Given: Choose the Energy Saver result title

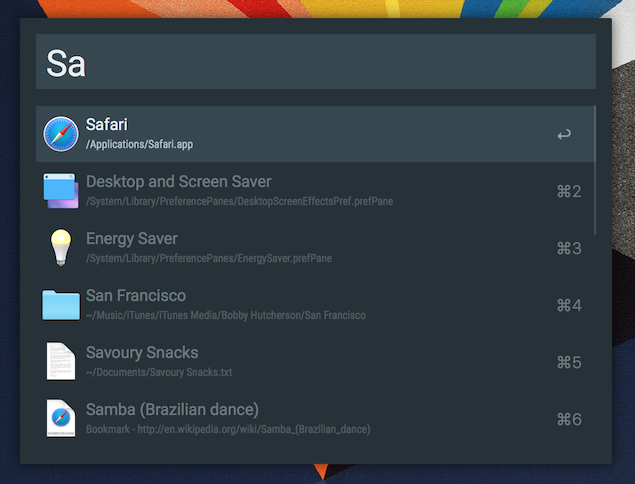Looking at the screenshot, I should click(131, 239).
